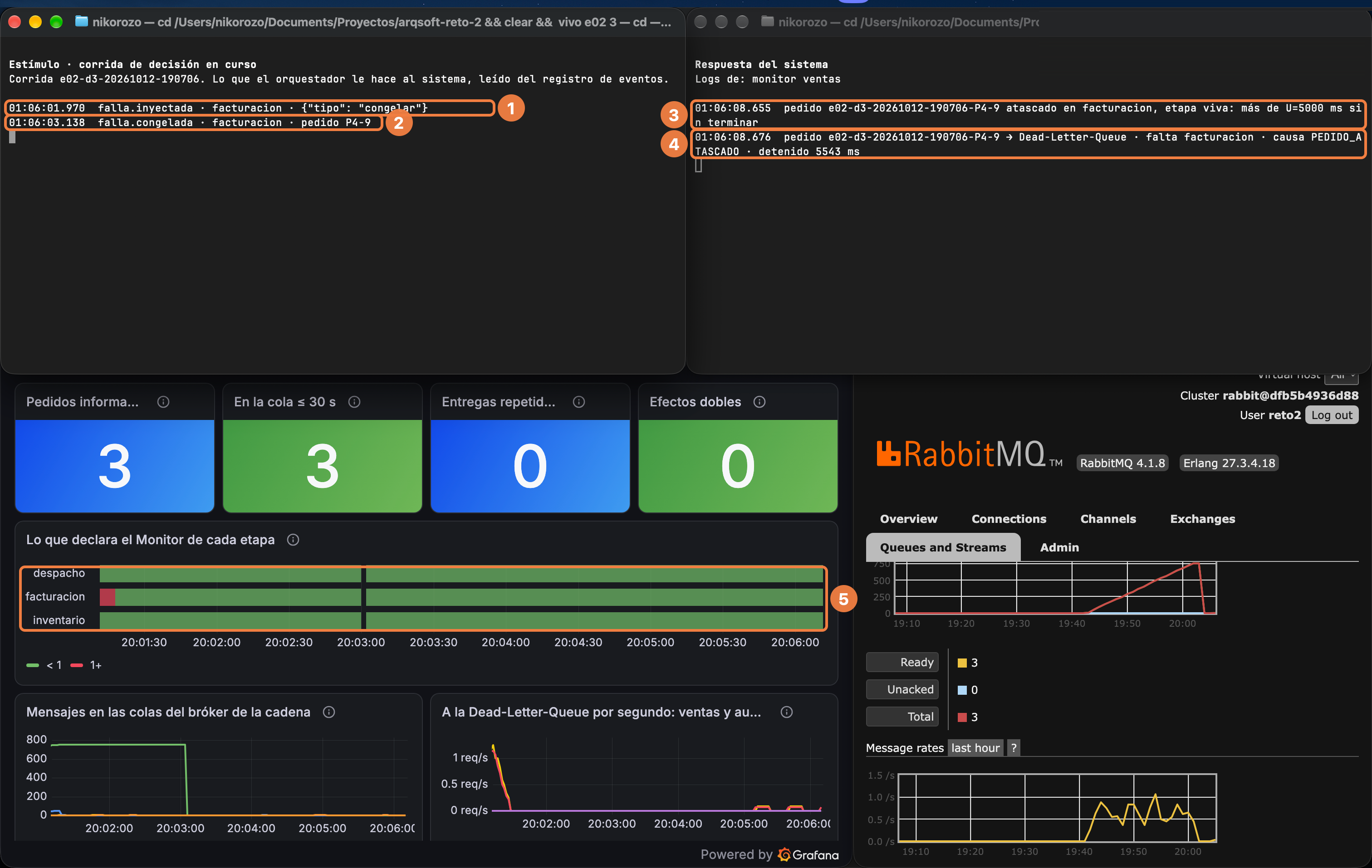The height and width of the screenshot is (868, 1372).
Task: Click the despacho row label
Action: click(x=59, y=574)
